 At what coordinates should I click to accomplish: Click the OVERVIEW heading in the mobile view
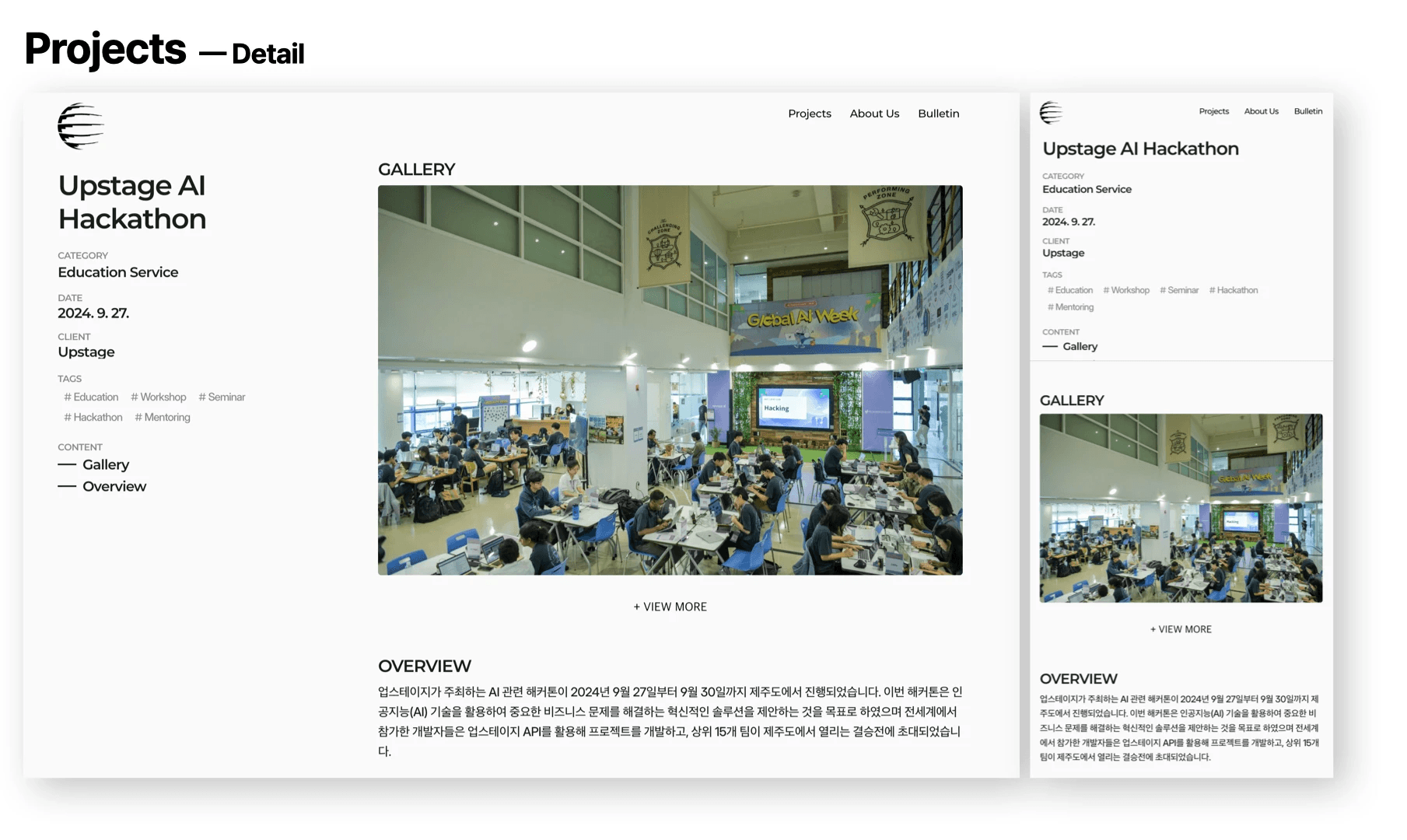1079,679
